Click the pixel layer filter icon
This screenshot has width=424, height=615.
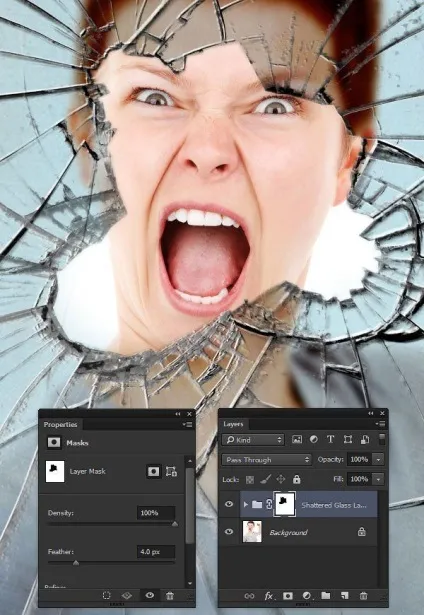click(297, 439)
